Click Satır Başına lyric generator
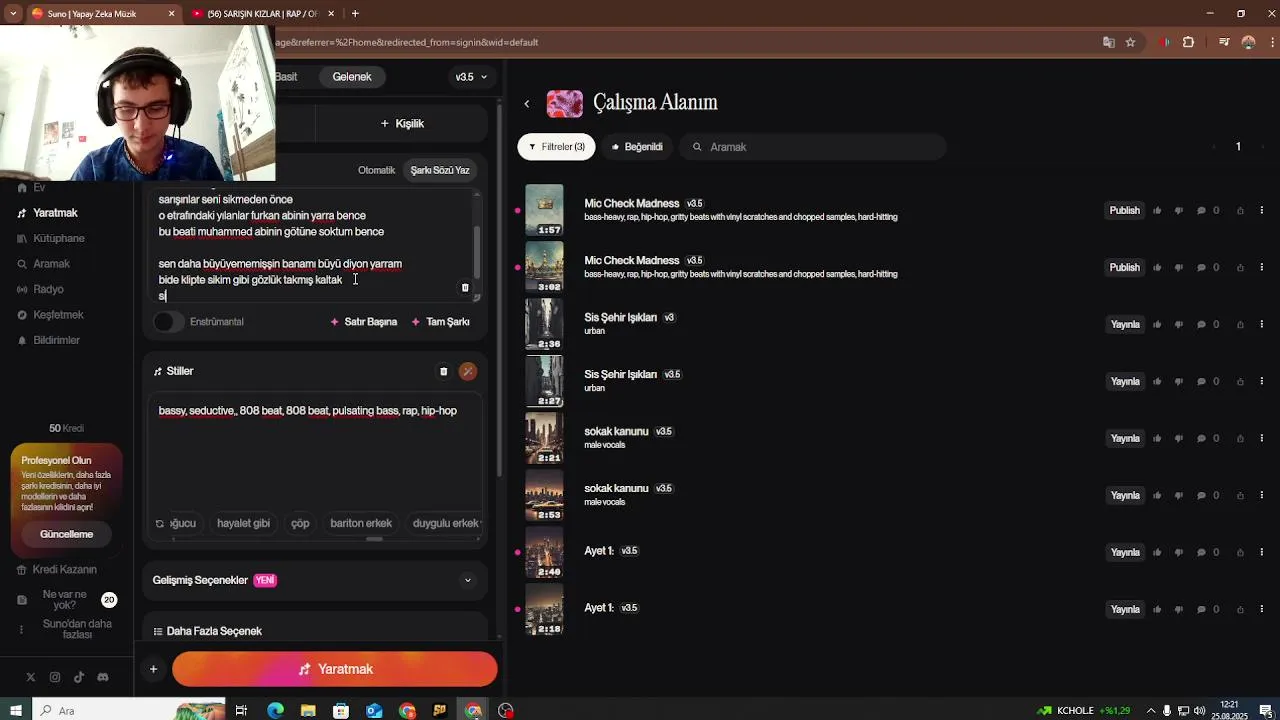Viewport: 1280px width, 720px height. [363, 322]
